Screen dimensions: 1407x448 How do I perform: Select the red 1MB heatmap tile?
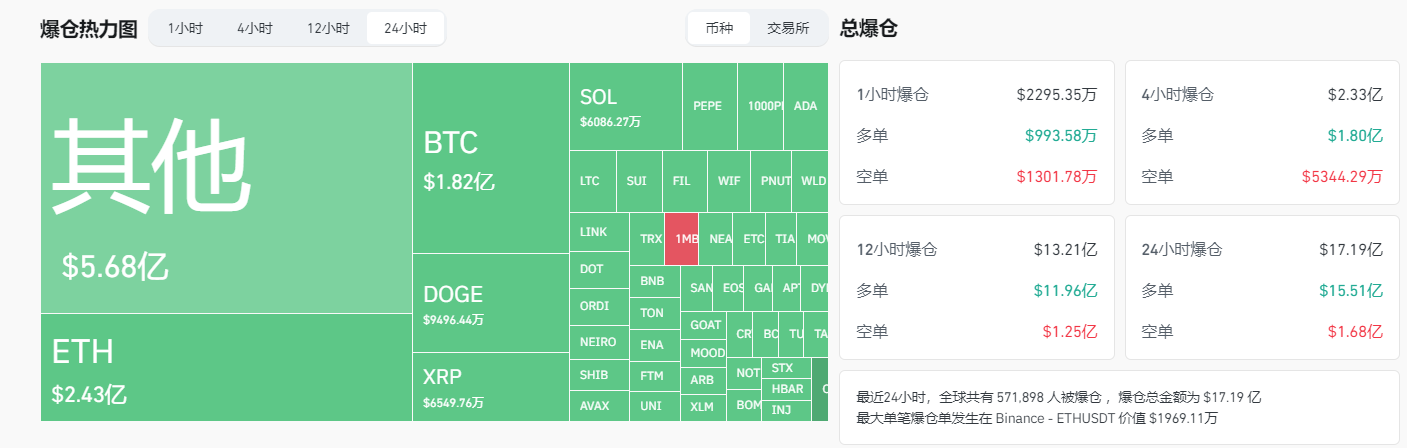681,239
